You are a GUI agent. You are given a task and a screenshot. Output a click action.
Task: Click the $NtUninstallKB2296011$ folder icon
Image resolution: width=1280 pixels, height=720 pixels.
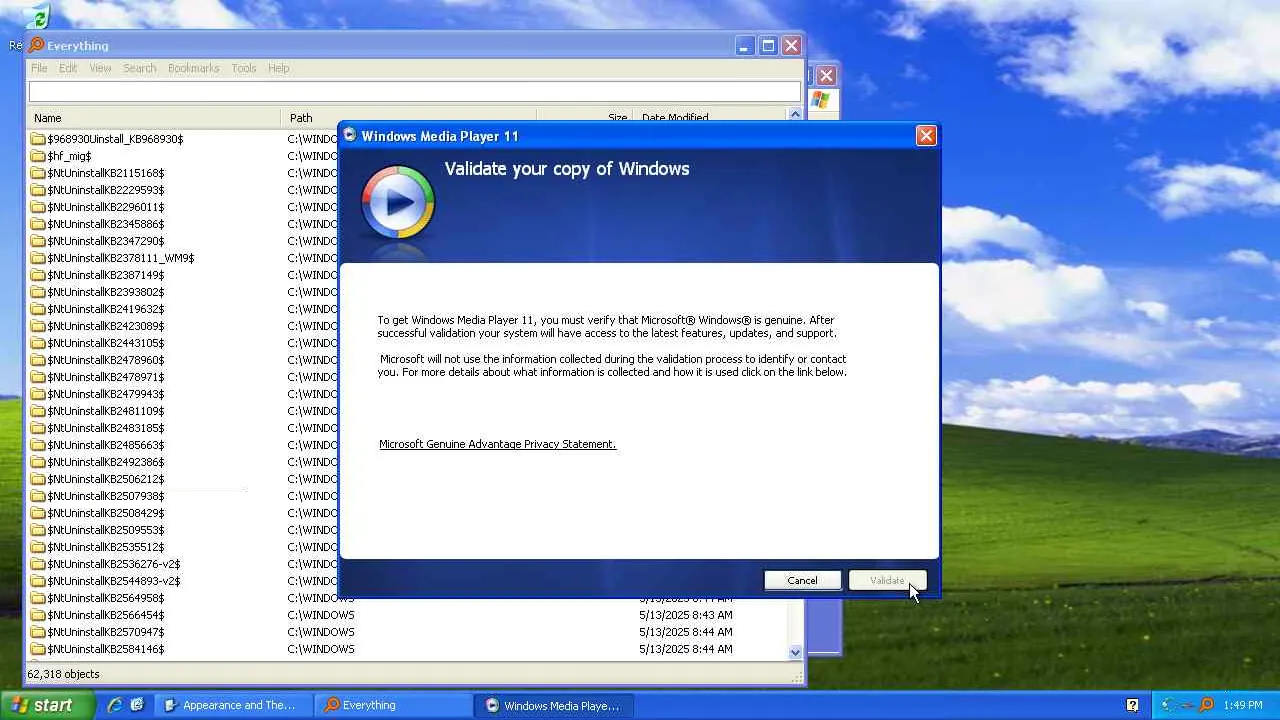tap(38, 207)
